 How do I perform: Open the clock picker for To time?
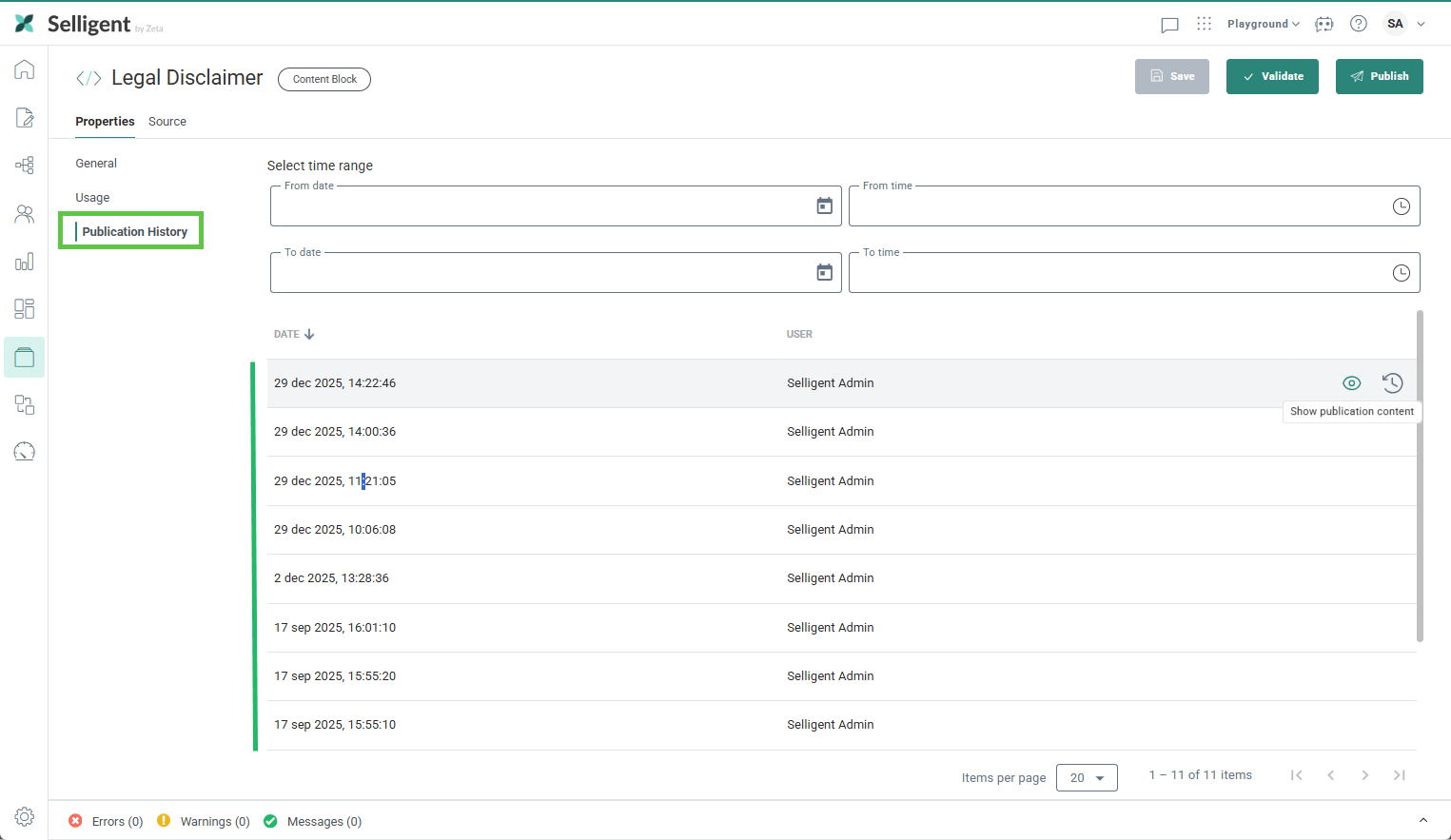click(x=1401, y=273)
